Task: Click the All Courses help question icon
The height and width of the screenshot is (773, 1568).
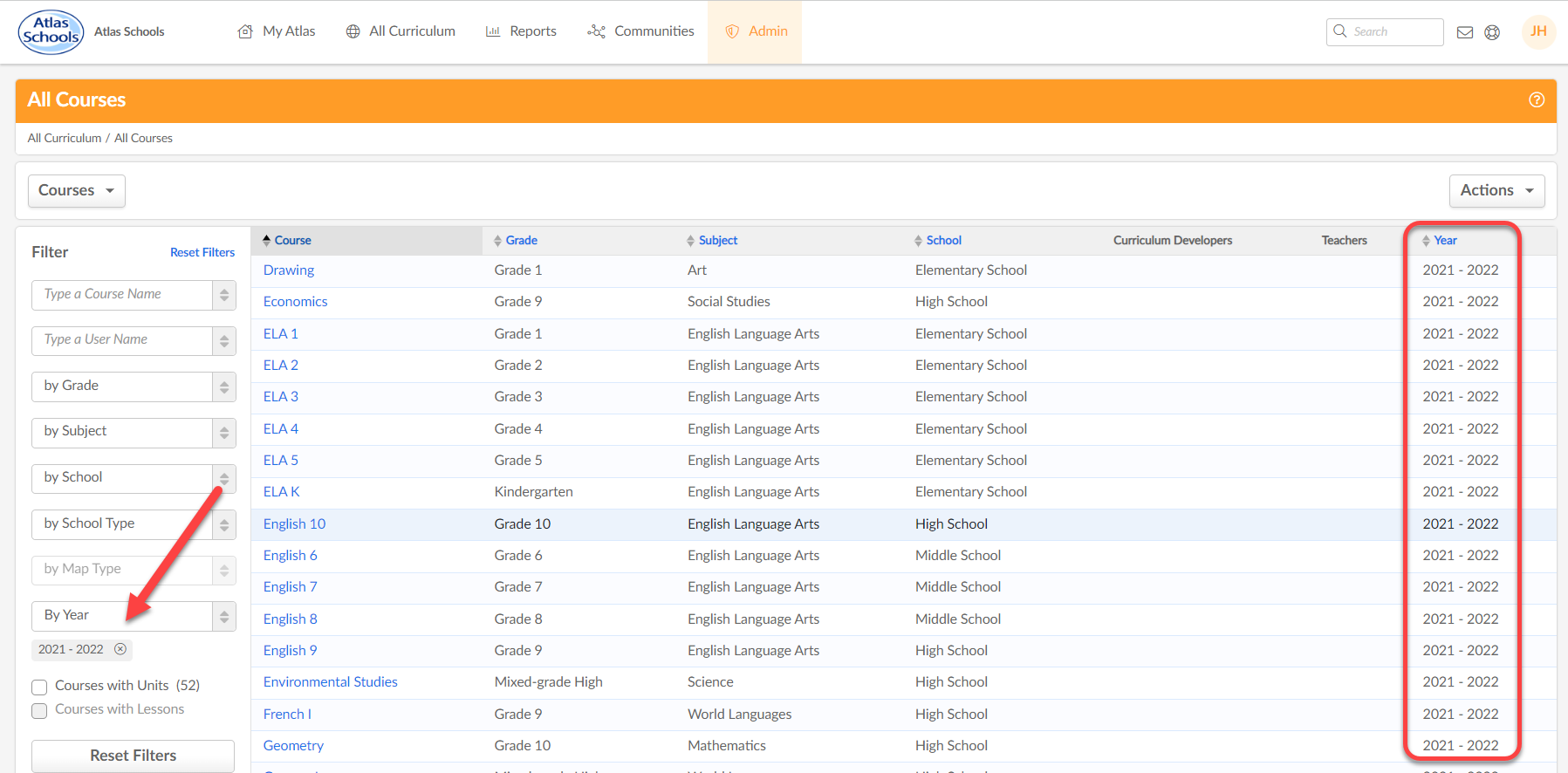Action: (1537, 100)
